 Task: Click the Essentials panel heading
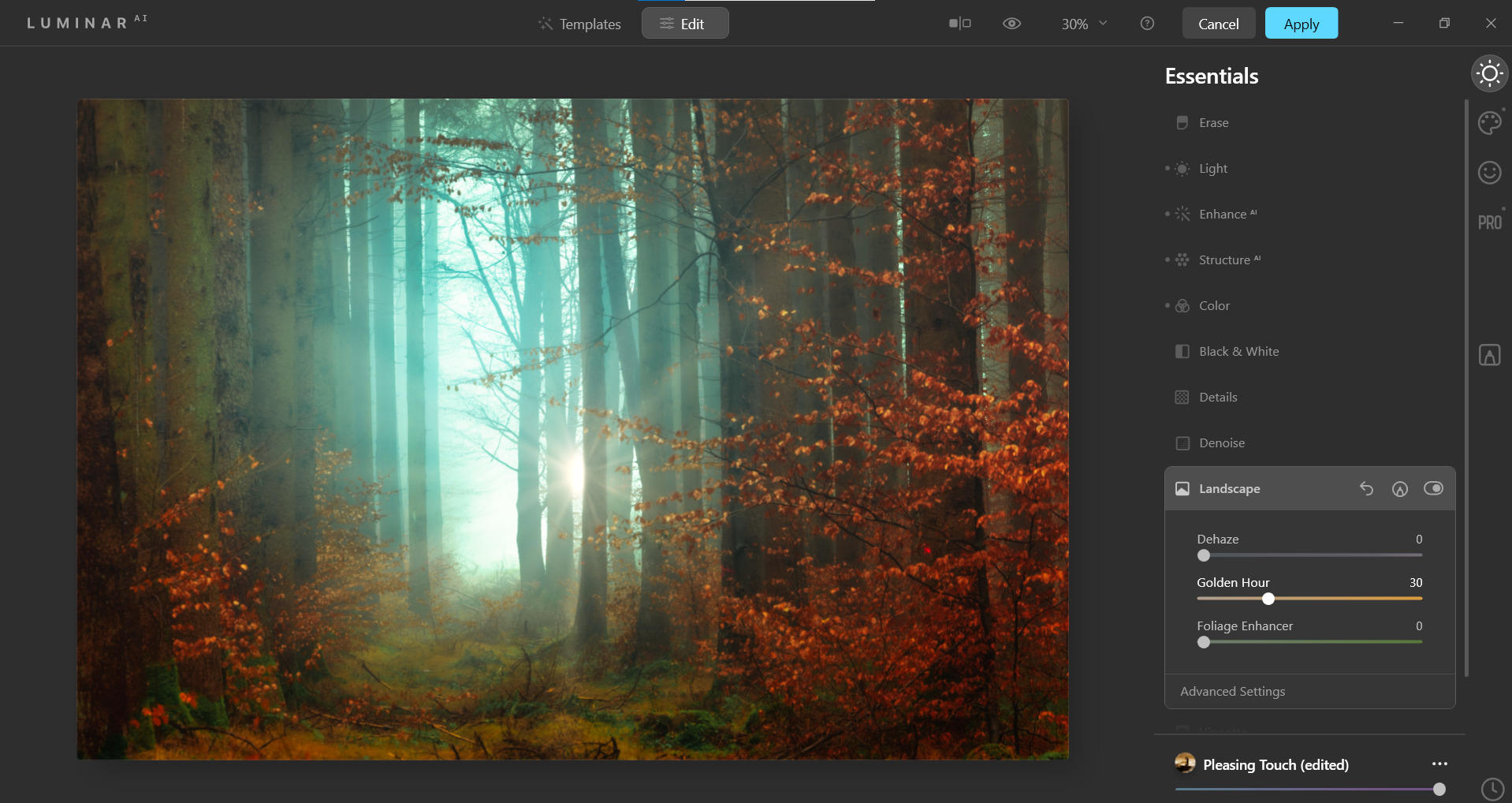[x=1212, y=77]
